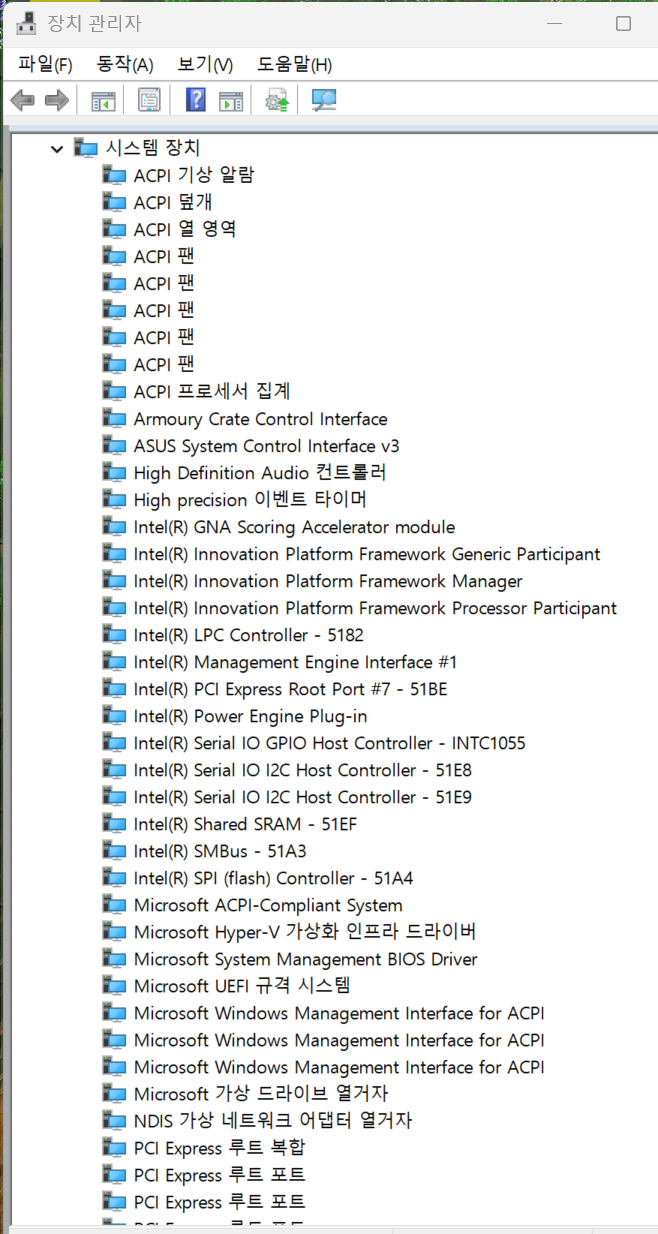Select High Definition Audio 컨트롤러
658x1234 pixels.
pyautogui.click(x=260, y=473)
